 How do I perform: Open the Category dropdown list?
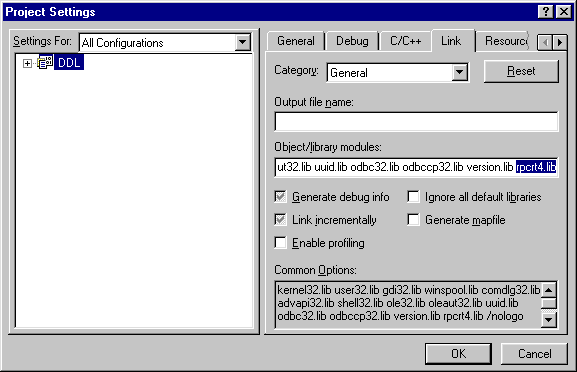(460, 72)
